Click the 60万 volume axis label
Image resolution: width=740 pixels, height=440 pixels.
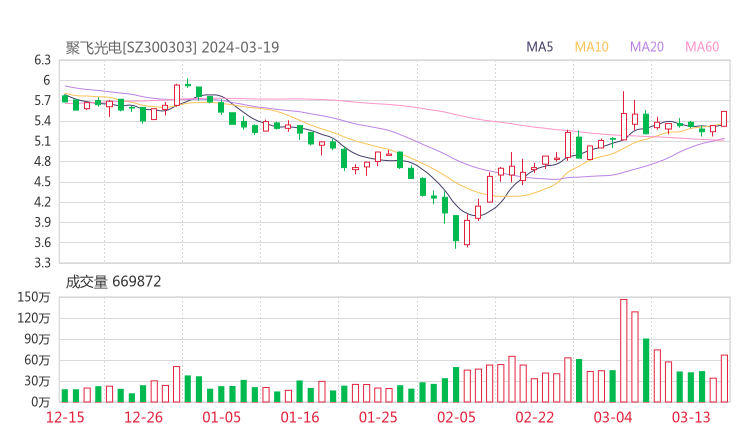click(38, 360)
